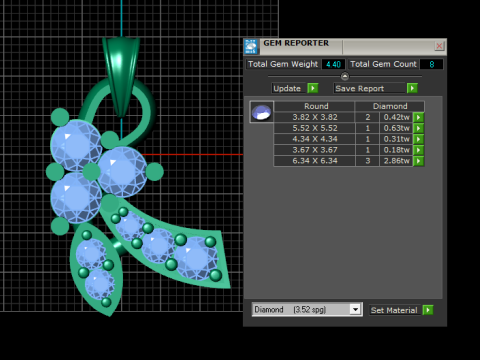
Task: Click the 2.86tw weight cell
Action: (396, 161)
